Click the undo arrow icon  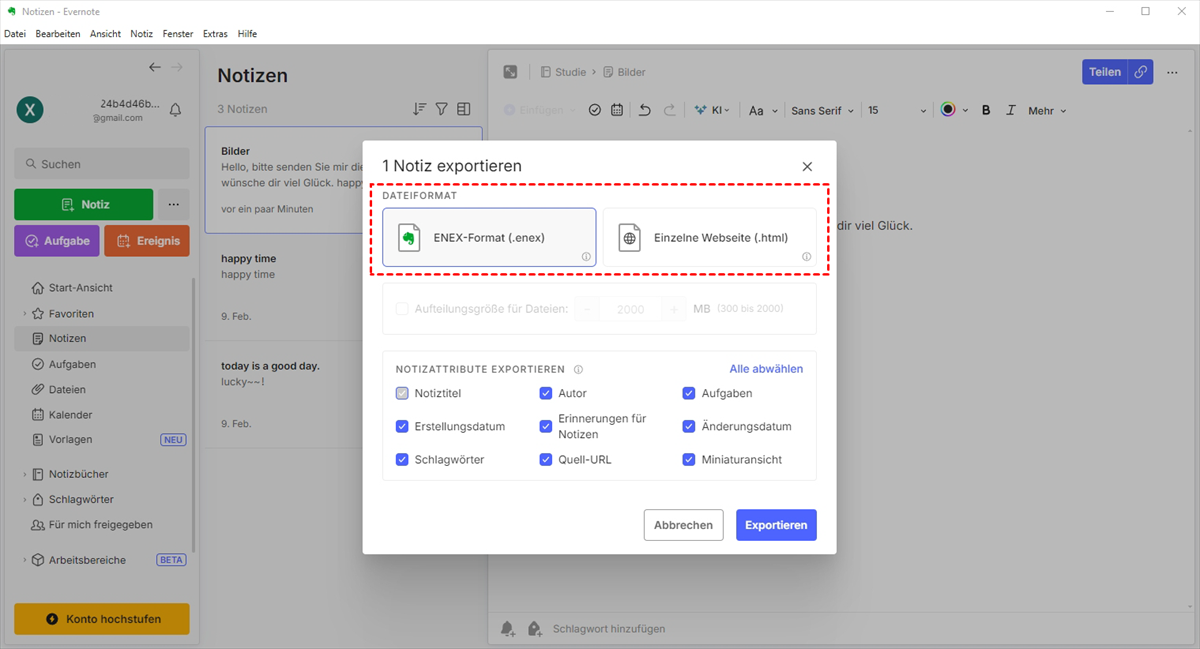pyautogui.click(x=644, y=110)
